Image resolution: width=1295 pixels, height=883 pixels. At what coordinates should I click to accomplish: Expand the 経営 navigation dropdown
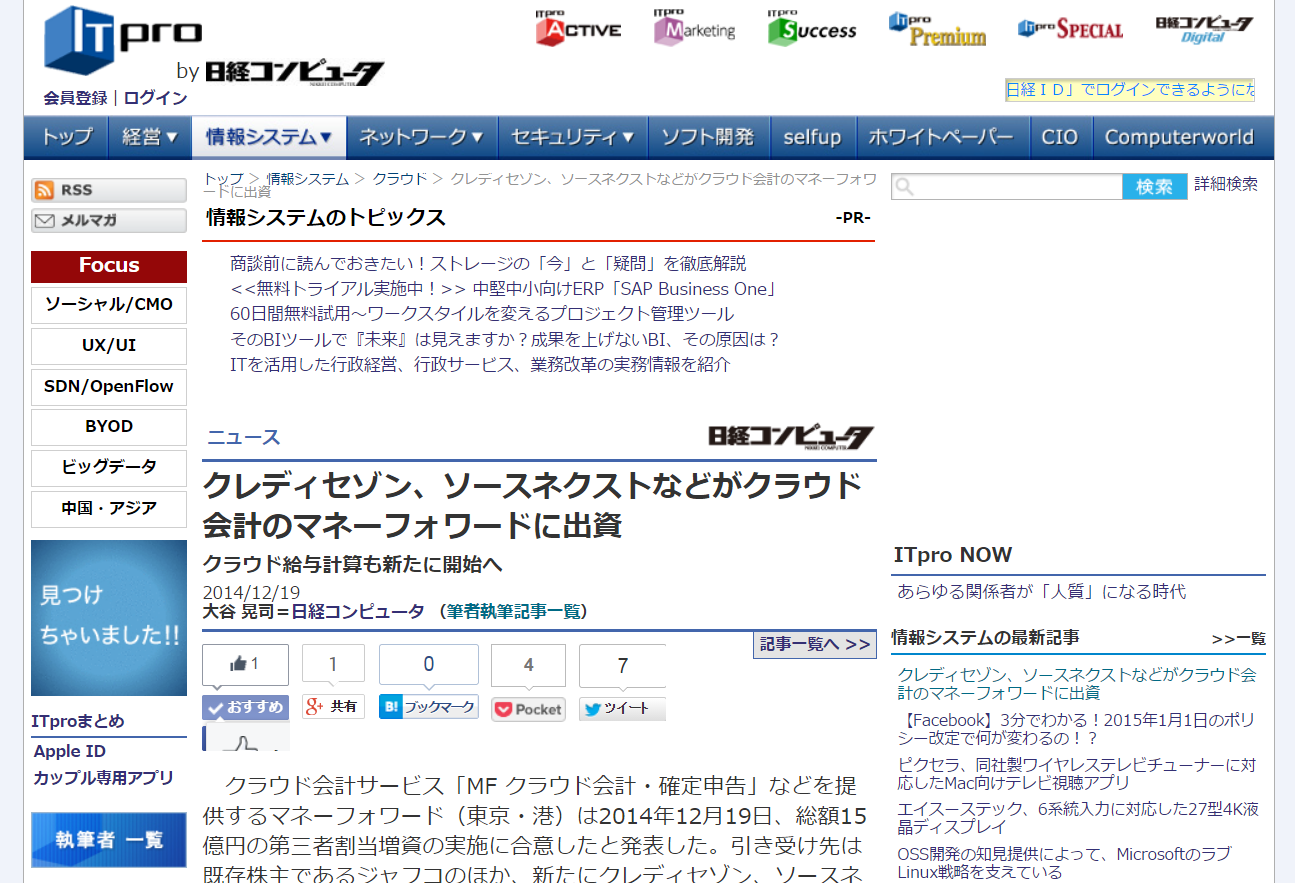tap(150, 137)
